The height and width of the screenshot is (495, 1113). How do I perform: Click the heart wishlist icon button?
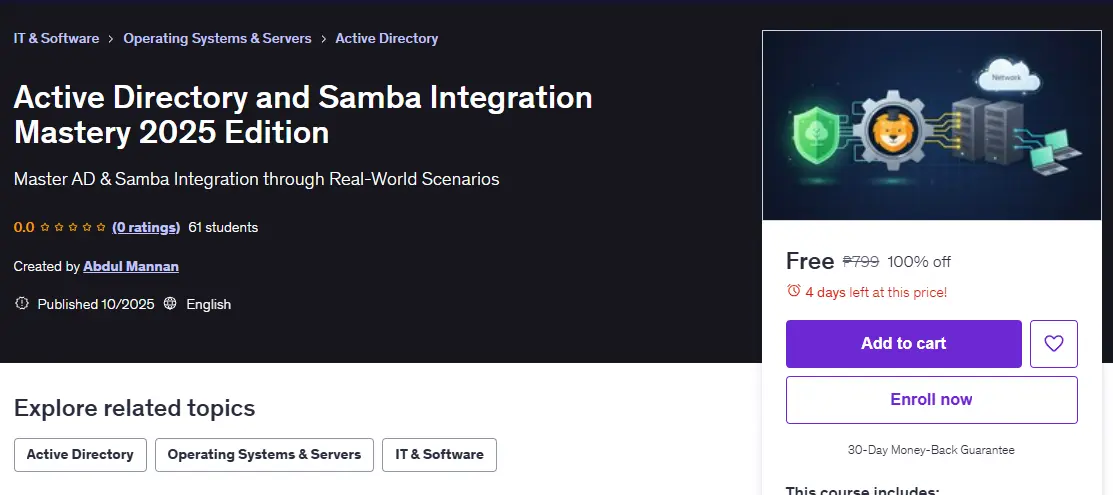[x=1053, y=344]
